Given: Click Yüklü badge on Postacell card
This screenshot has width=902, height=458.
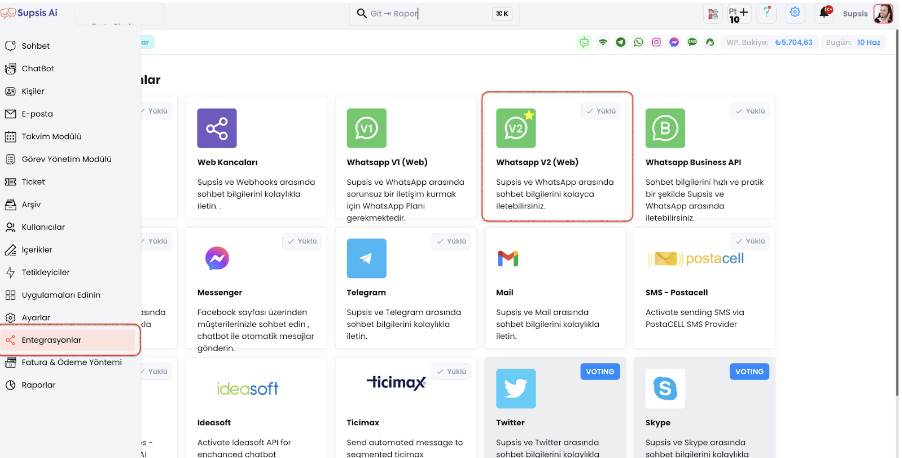Looking at the screenshot, I should point(750,241).
